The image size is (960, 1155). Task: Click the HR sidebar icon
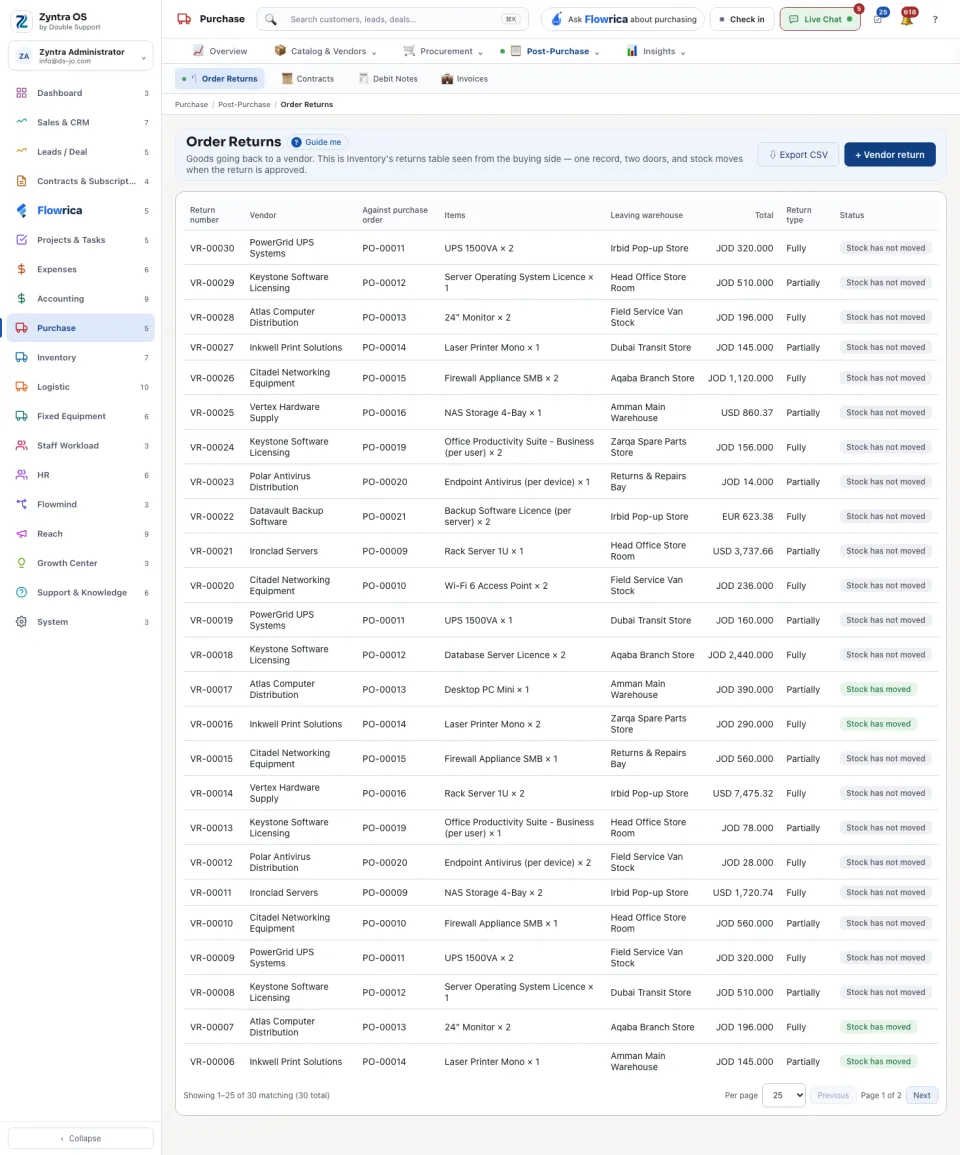pyautogui.click(x=21, y=475)
